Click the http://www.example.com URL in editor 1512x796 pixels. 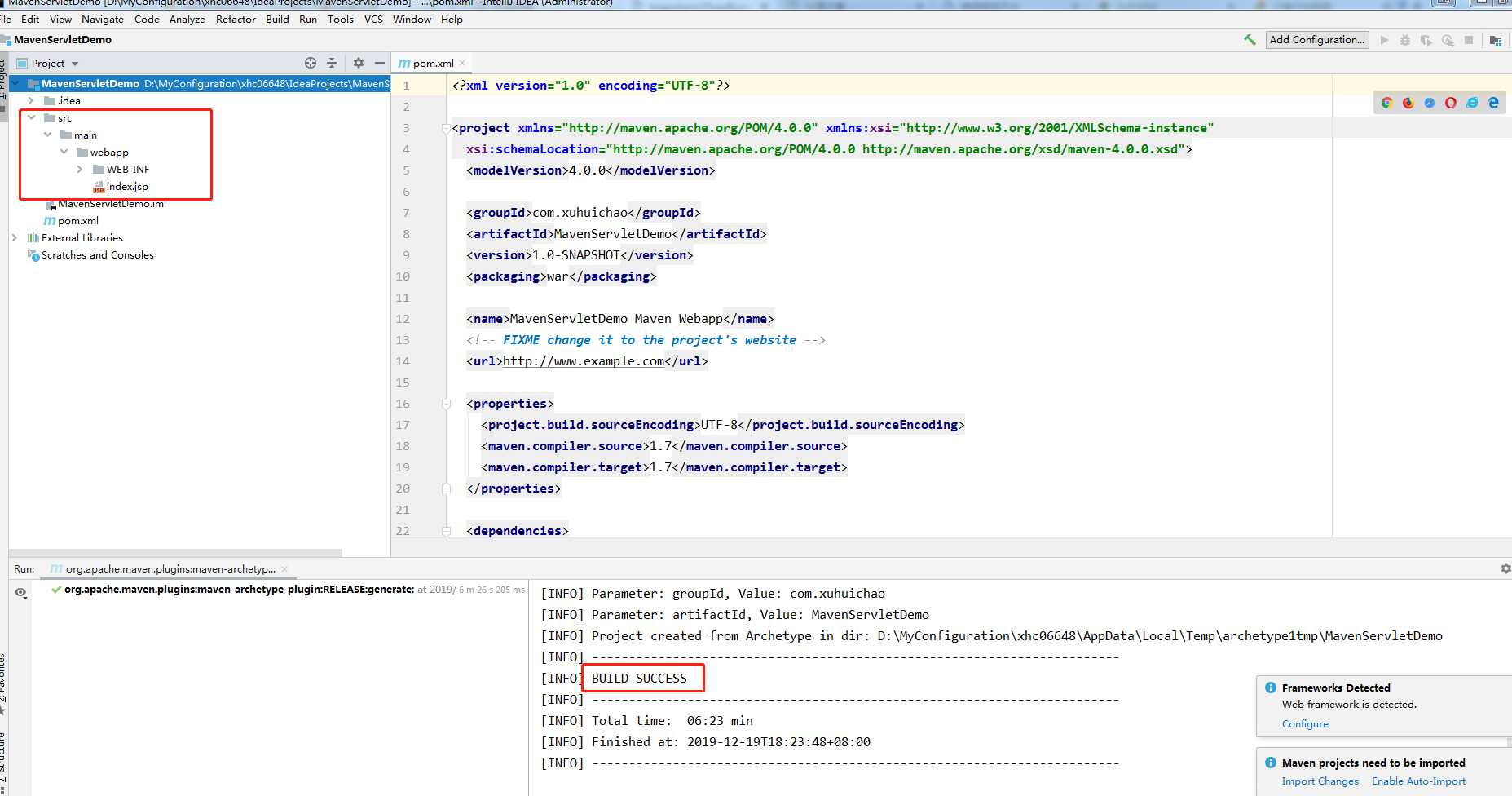[584, 361]
